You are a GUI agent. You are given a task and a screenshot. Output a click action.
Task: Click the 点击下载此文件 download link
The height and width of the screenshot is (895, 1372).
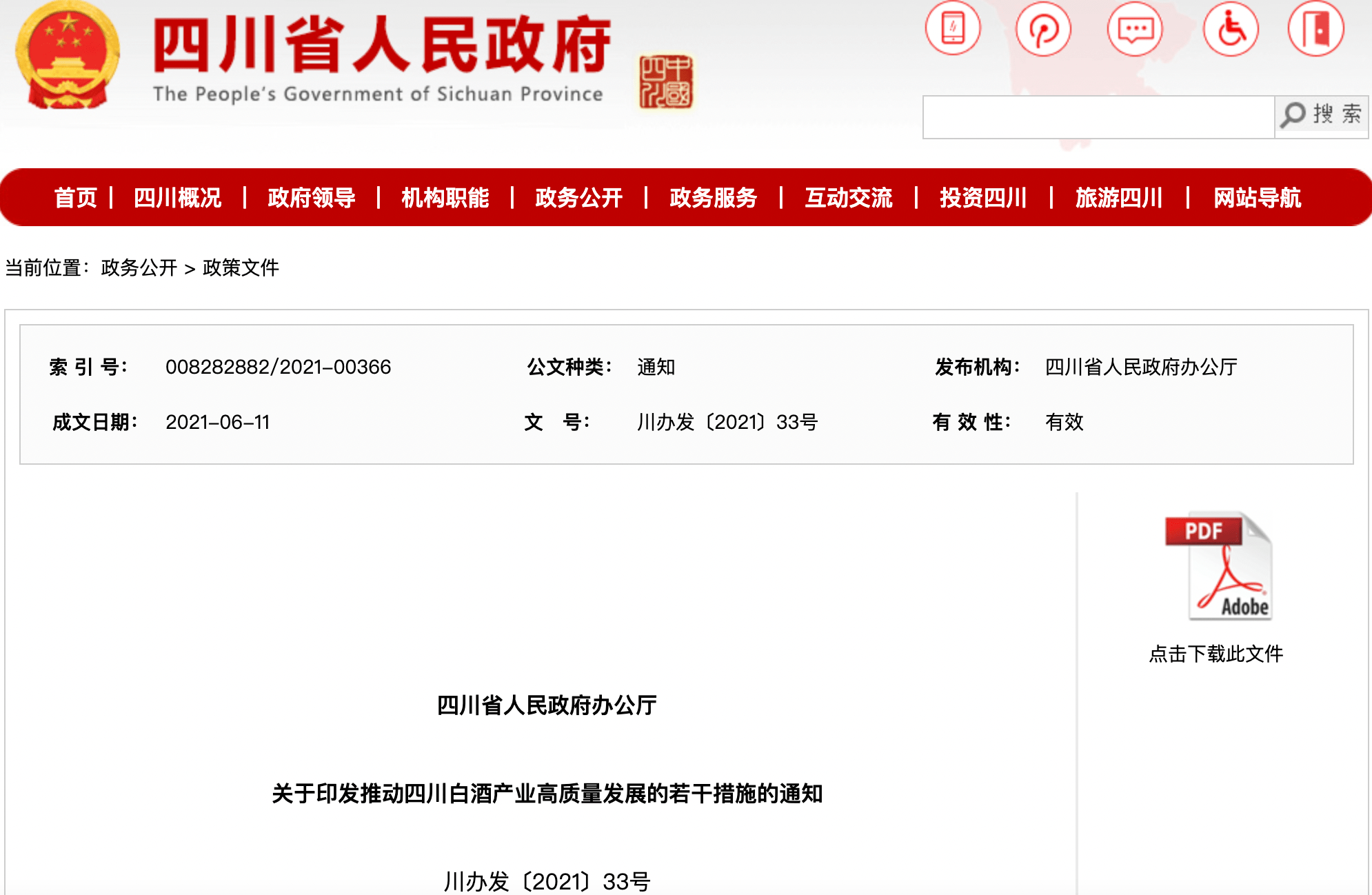click(x=1215, y=654)
